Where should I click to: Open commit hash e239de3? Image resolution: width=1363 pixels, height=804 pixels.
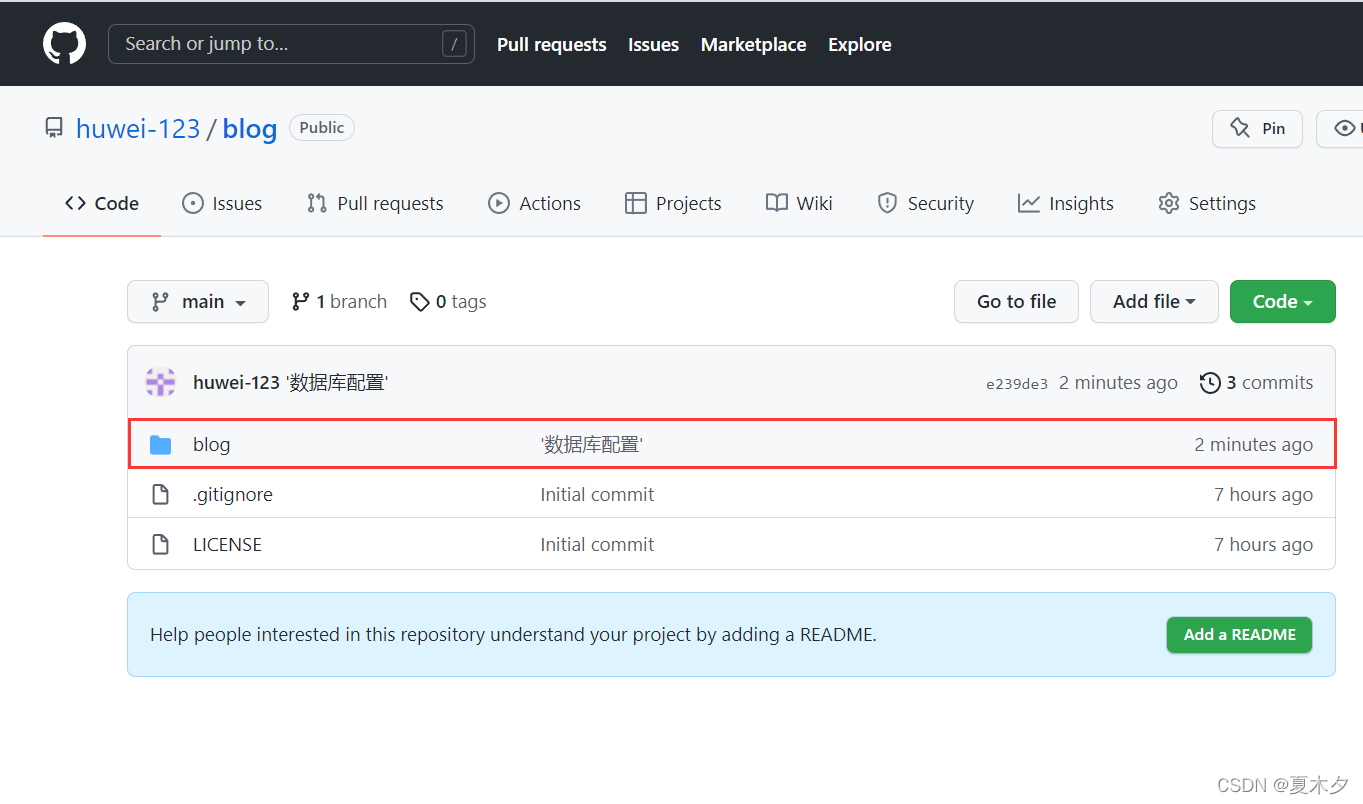[x=1017, y=384]
